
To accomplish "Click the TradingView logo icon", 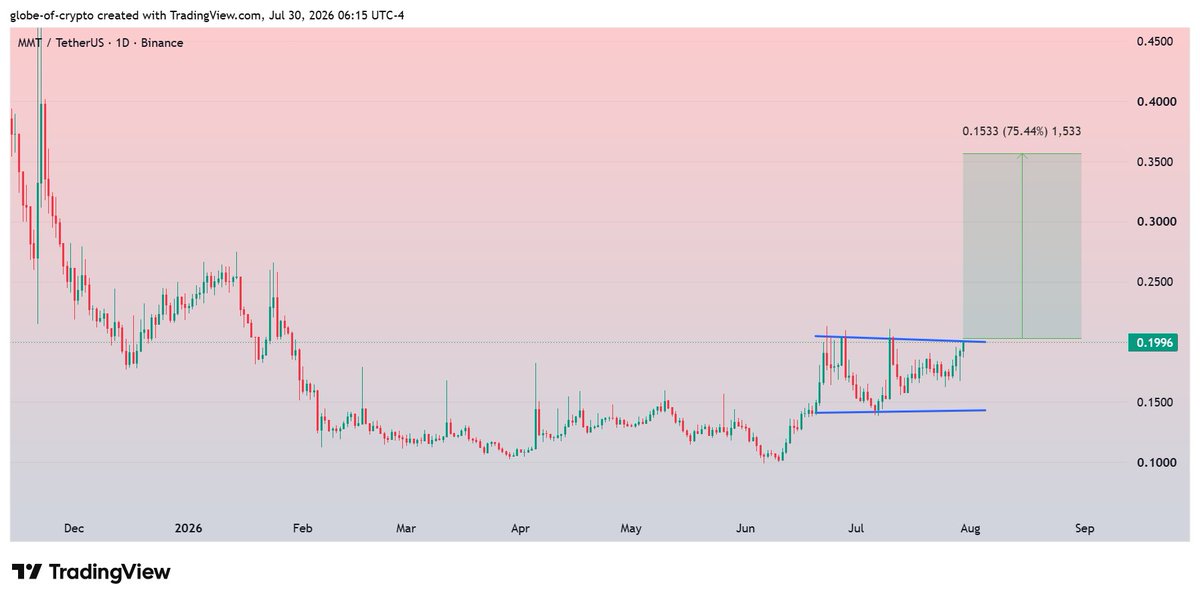I will 27,572.
